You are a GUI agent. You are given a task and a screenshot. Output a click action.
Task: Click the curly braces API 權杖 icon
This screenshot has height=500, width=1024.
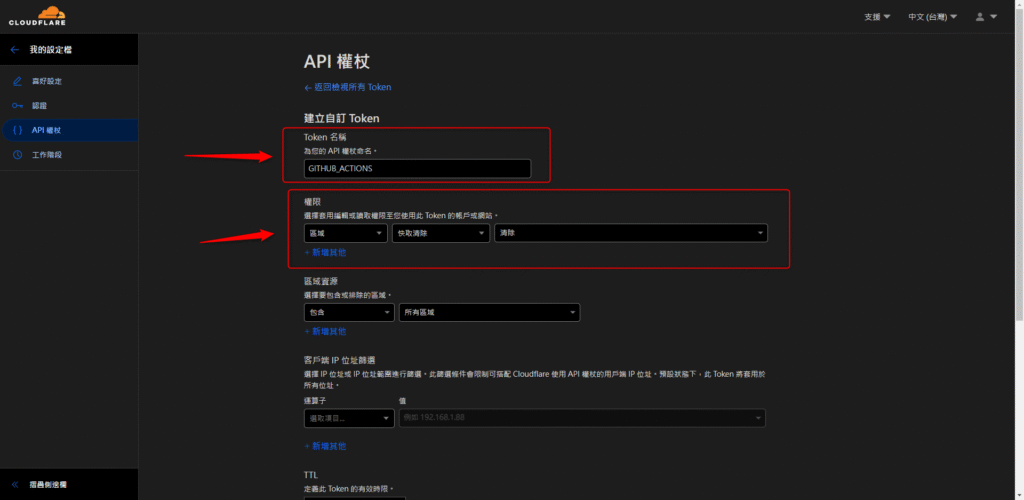17,130
